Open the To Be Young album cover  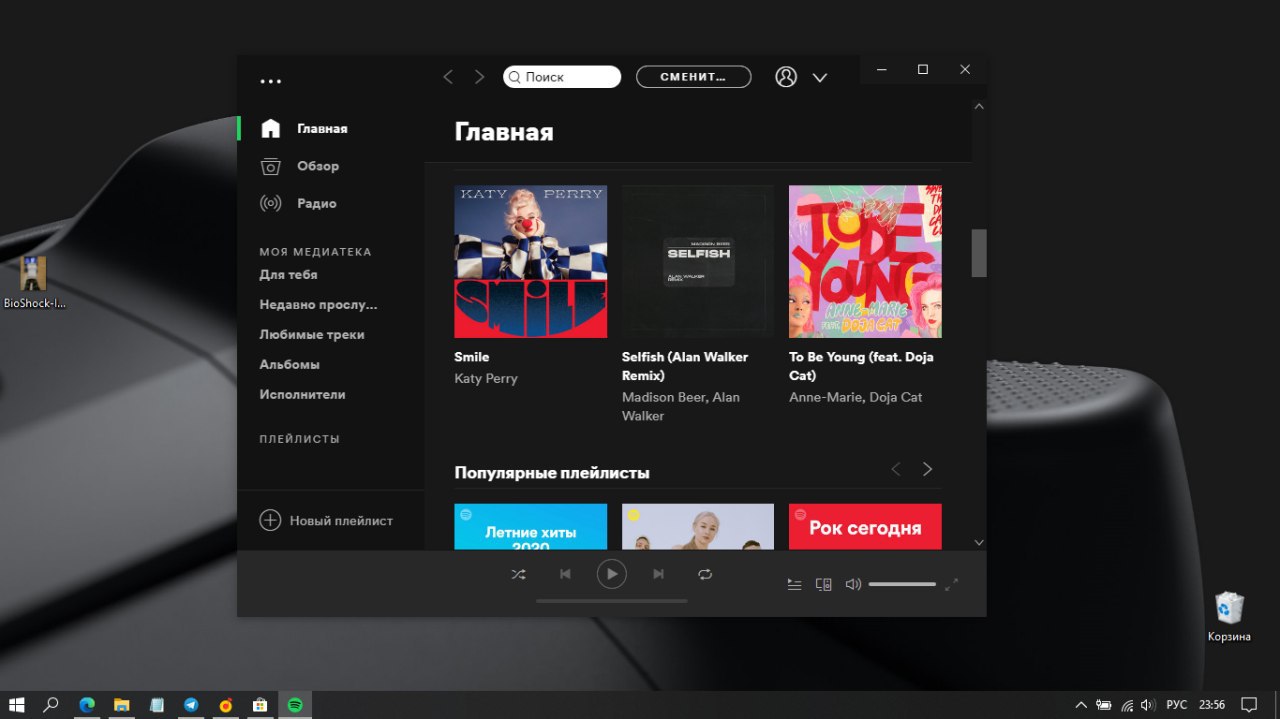865,261
